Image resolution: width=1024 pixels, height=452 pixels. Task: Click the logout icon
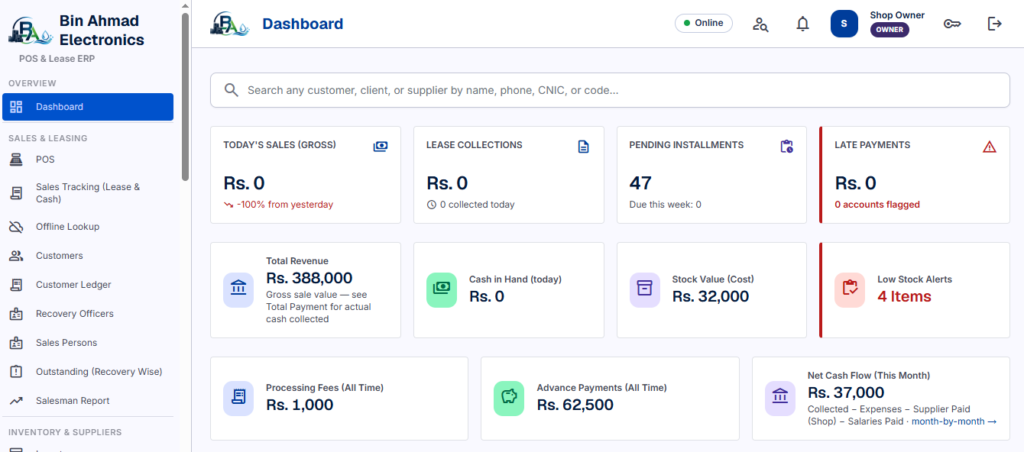click(994, 24)
